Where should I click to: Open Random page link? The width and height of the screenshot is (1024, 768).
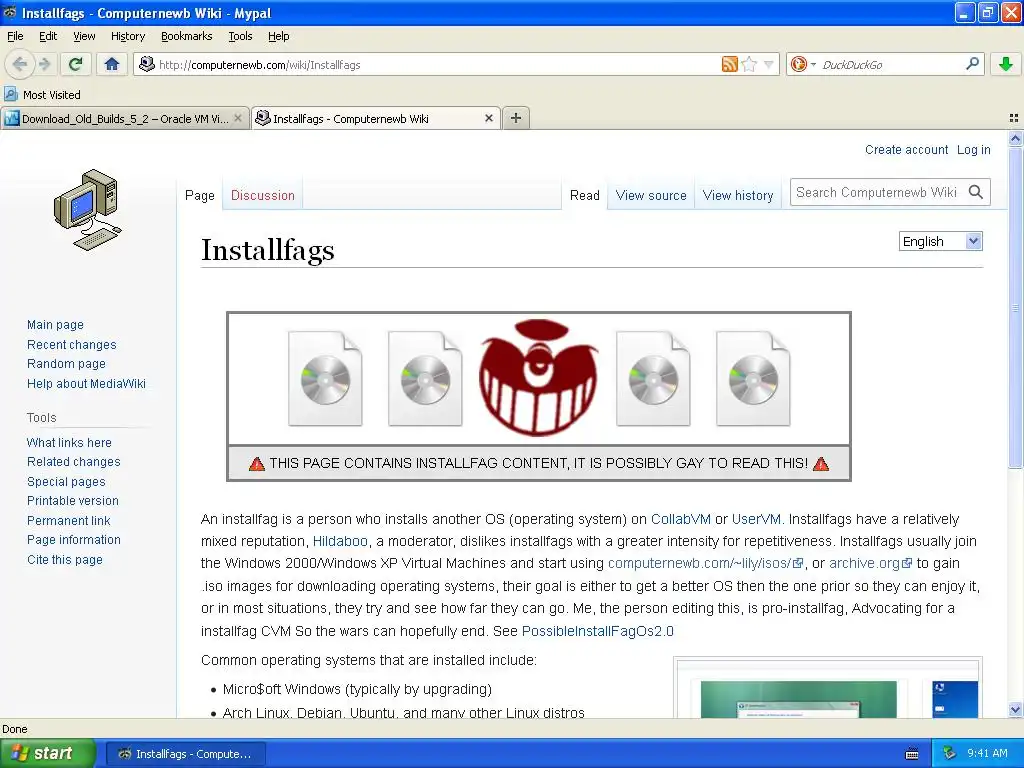click(x=66, y=364)
